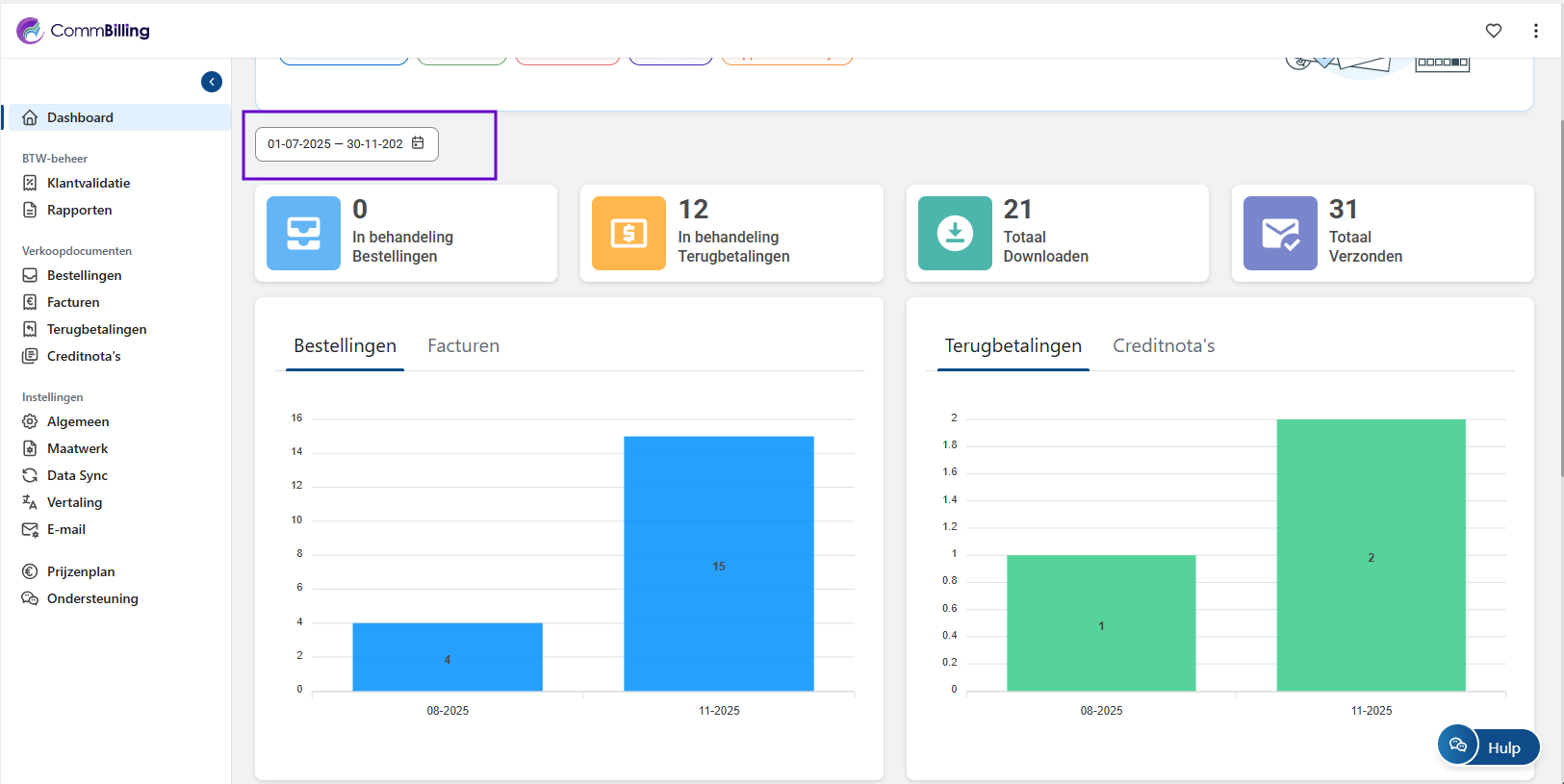Click the CommBilling logo

coord(84,31)
